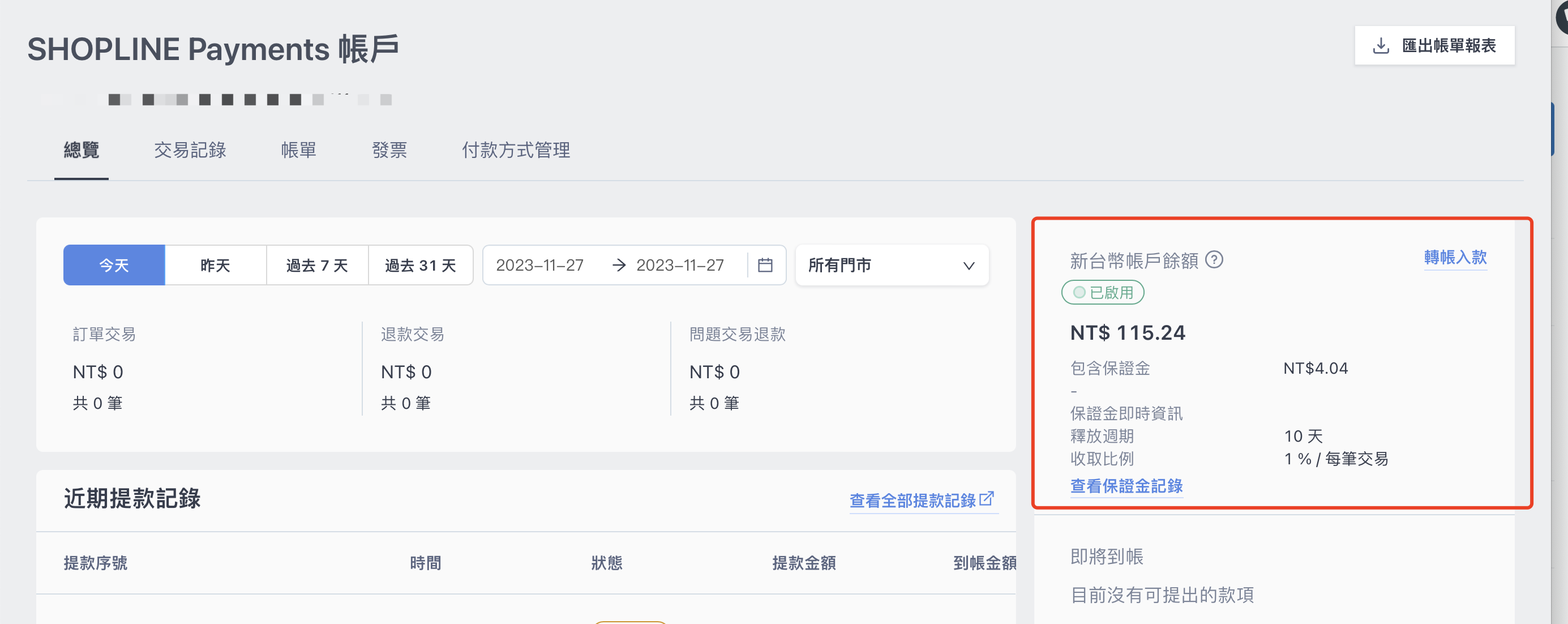This screenshot has height=624, width=1568.
Task: Select the 發票 tab
Action: 389,149
